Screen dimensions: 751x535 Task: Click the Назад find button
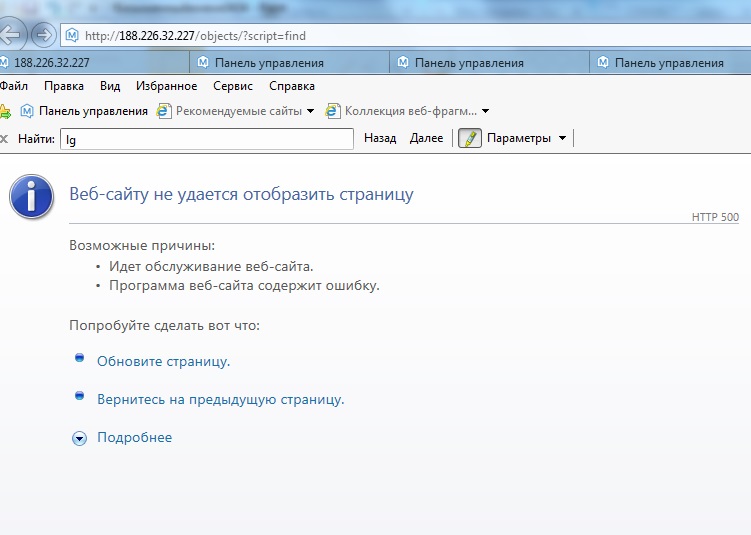point(380,138)
